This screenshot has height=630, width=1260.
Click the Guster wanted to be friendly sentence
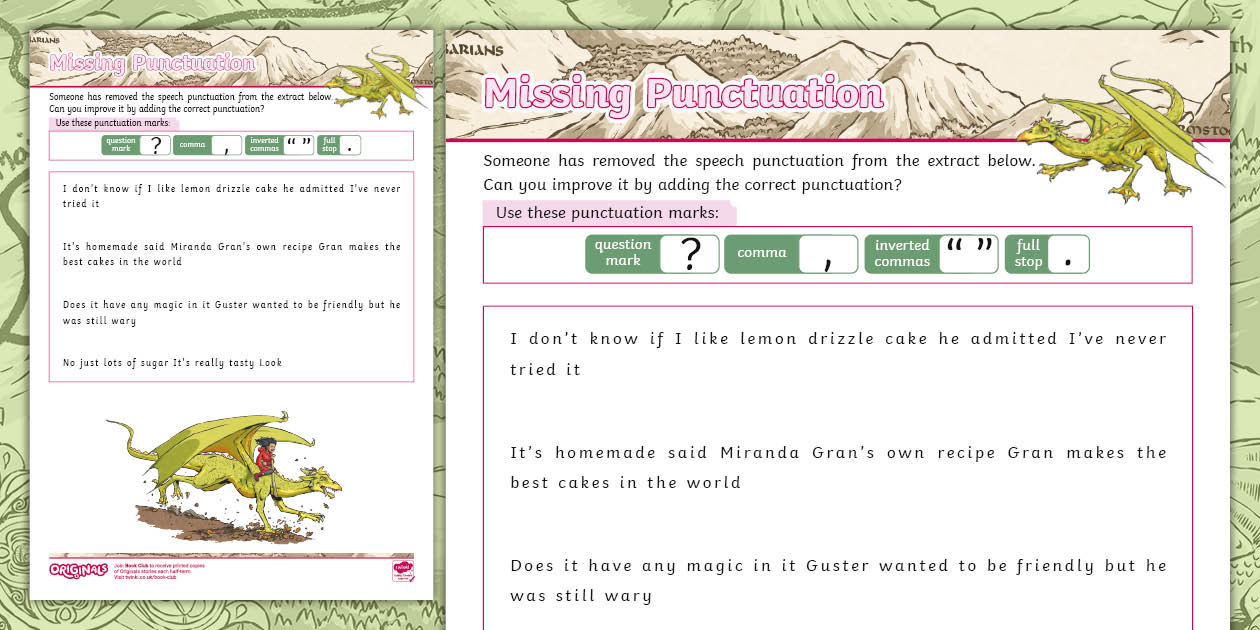pyautogui.click(x=838, y=580)
